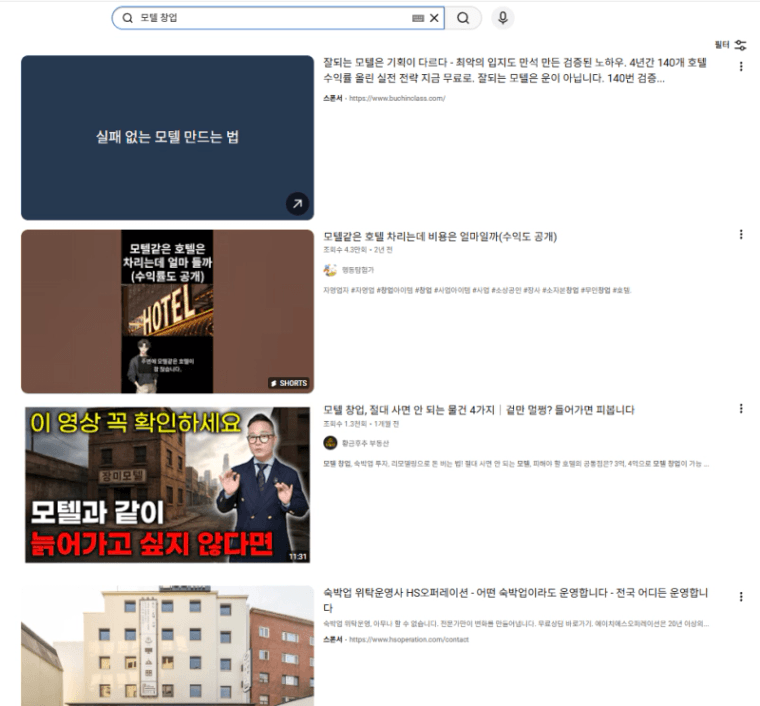Screen dimensions: 760x706
Task: Open channel name under the hotel shorts title
Action: [358, 270]
